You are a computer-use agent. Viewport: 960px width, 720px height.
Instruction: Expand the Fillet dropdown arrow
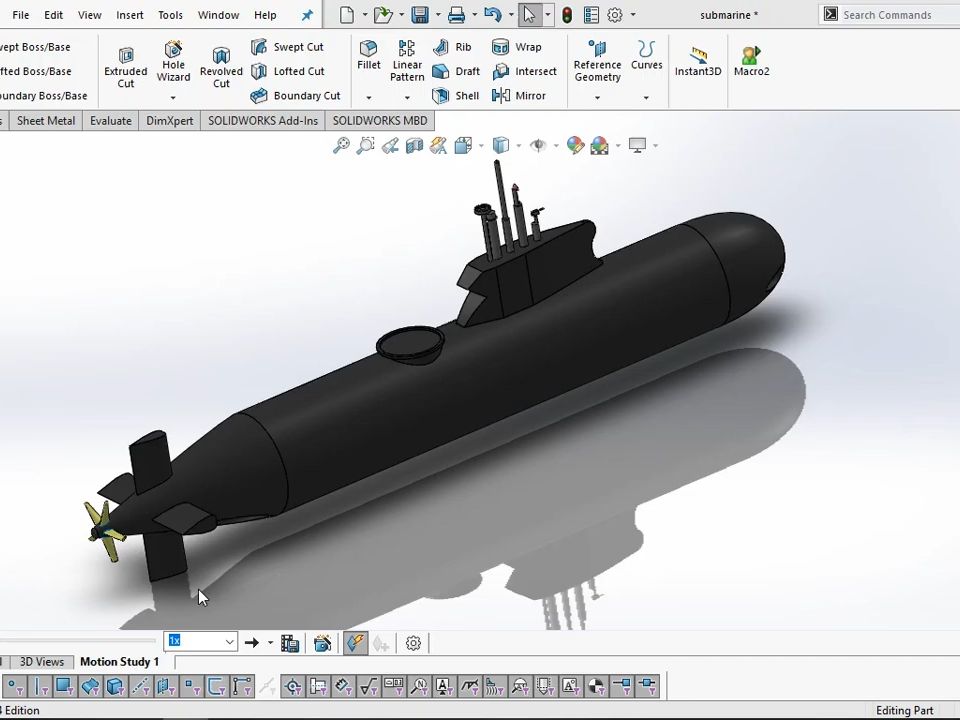click(x=369, y=97)
